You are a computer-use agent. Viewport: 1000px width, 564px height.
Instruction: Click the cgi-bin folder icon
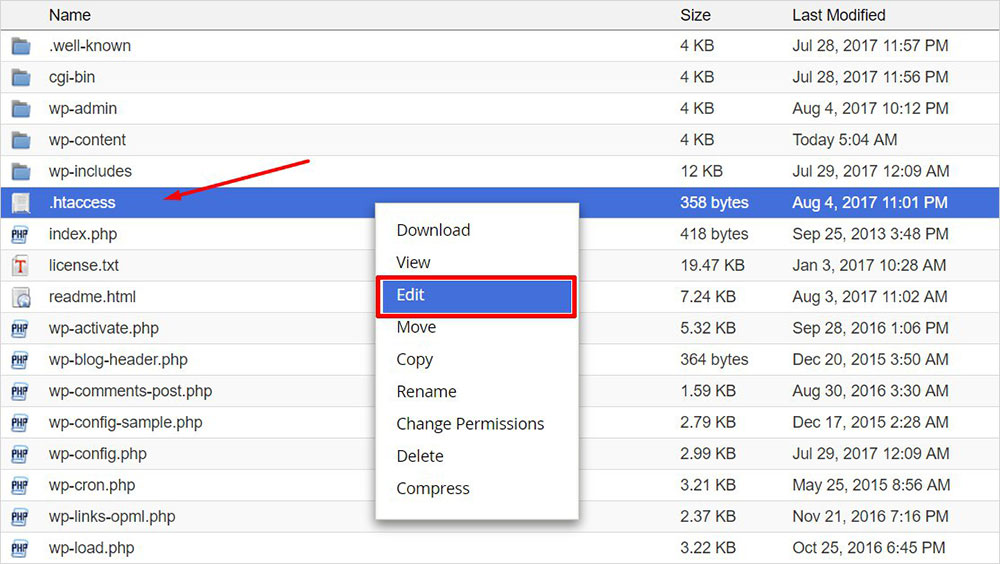pyautogui.click(x=21, y=77)
